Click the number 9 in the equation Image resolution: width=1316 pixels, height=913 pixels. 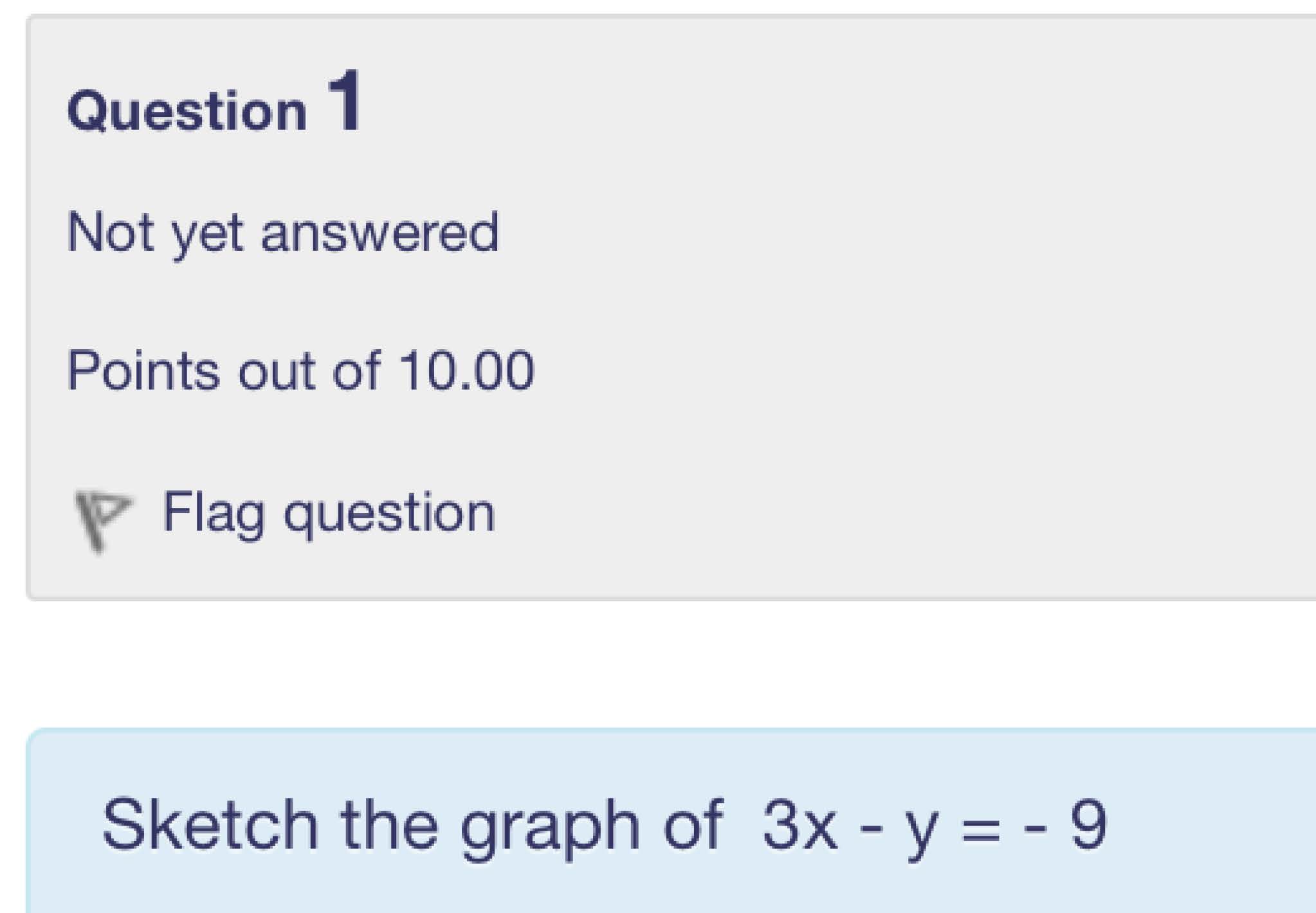pos(1088,825)
